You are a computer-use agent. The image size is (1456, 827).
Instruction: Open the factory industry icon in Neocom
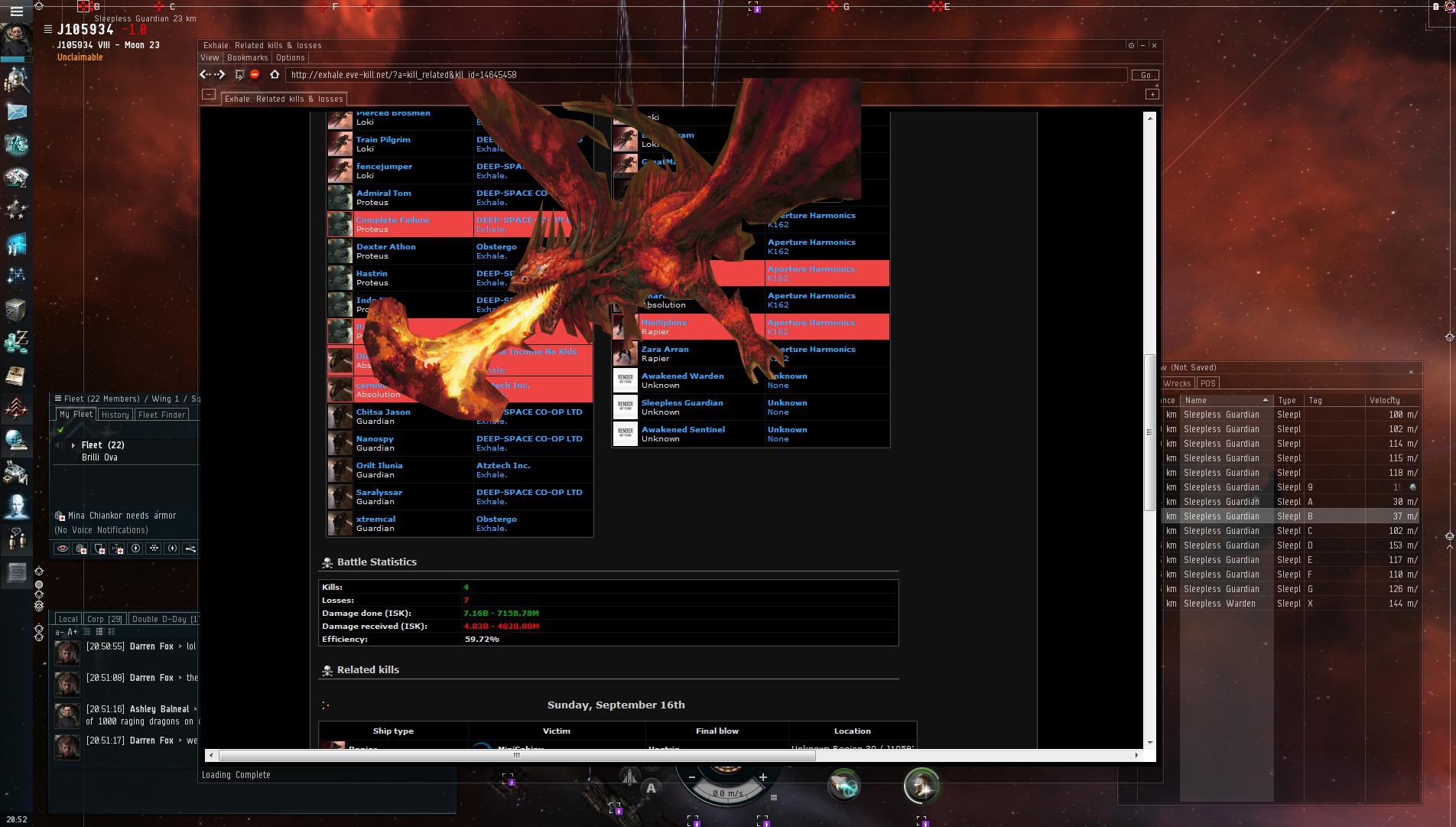click(x=16, y=474)
